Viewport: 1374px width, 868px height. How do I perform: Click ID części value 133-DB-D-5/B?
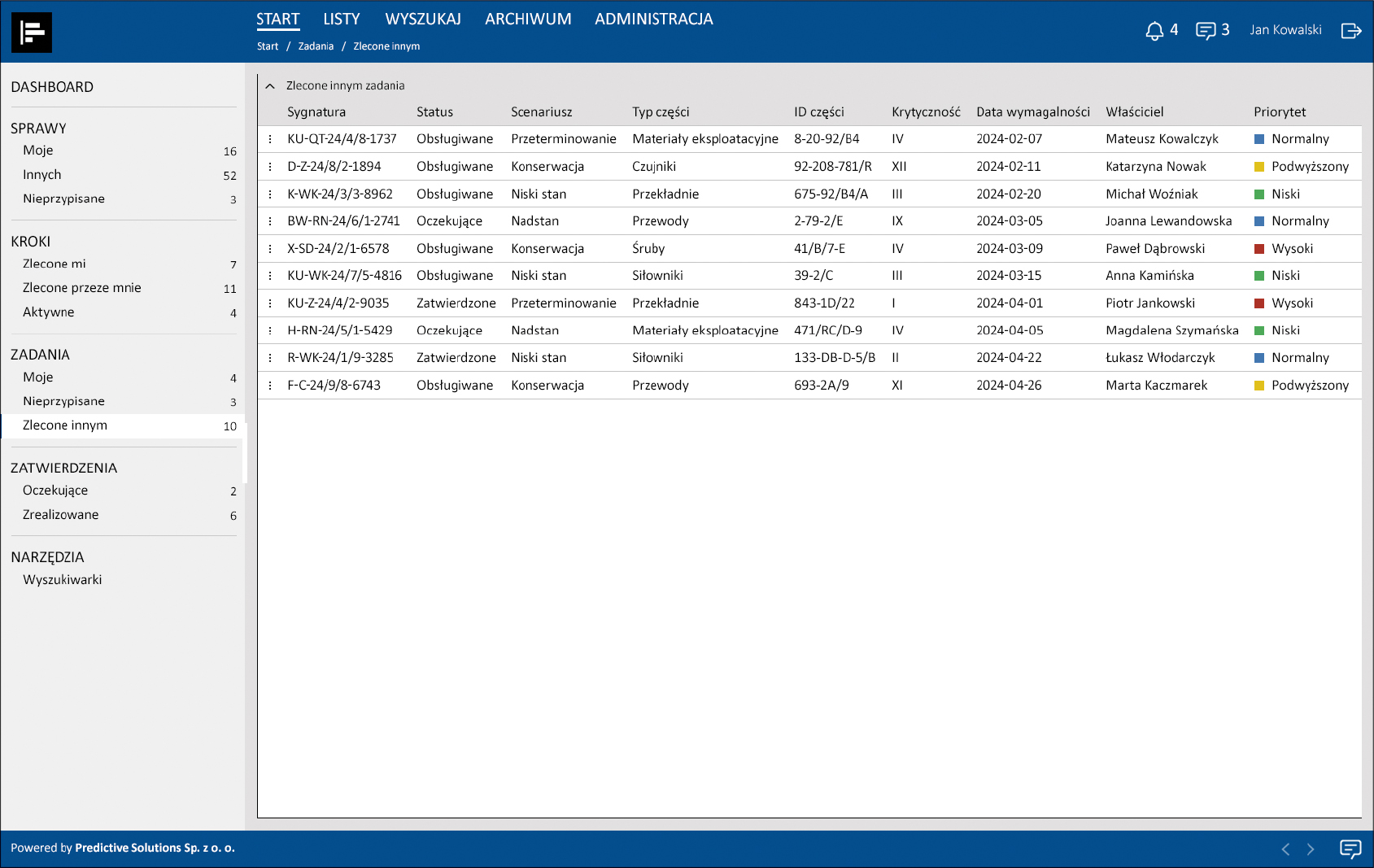click(x=835, y=358)
